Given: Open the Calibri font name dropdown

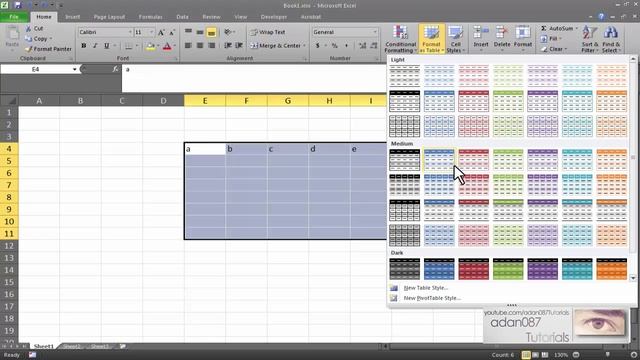Looking at the screenshot, I should coord(130,32).
